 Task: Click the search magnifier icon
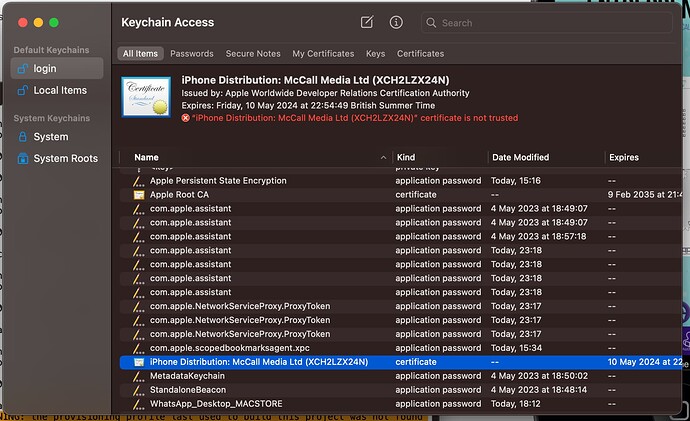click(x=431, y=23)
